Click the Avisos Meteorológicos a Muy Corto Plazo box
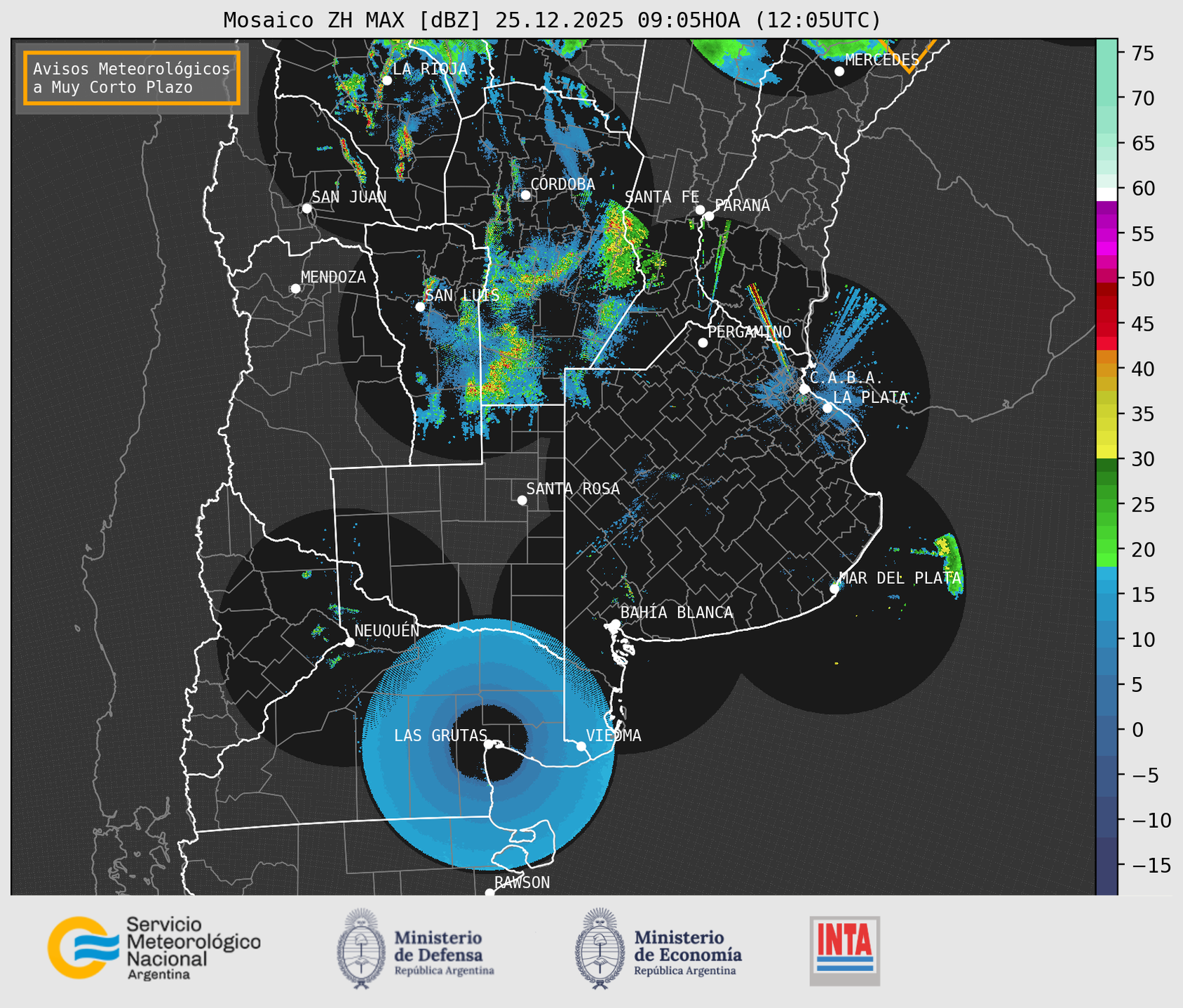Viewport: 1183px width, 1008px height. [132, 78]
